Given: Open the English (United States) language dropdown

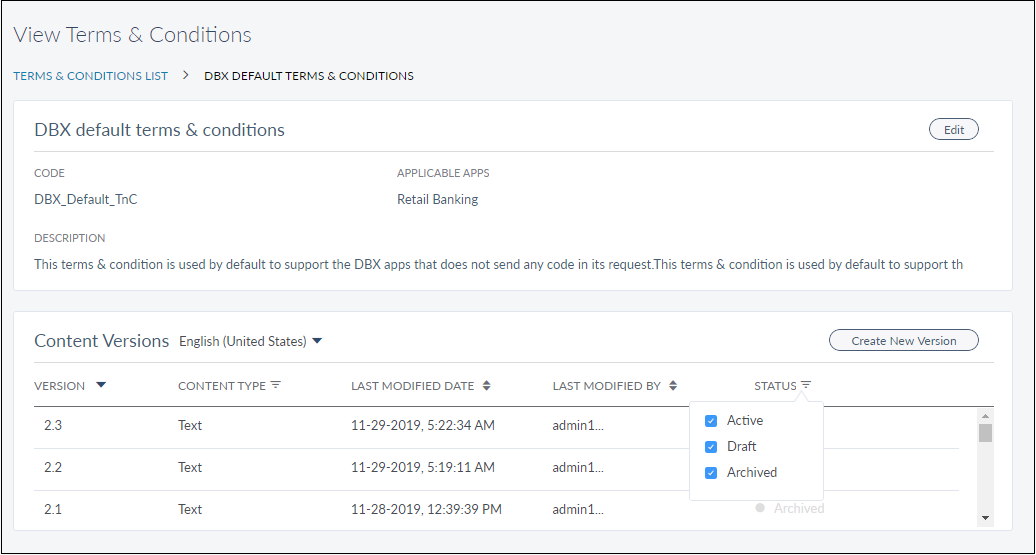Looking at the screenshot, I should [250, 341].
